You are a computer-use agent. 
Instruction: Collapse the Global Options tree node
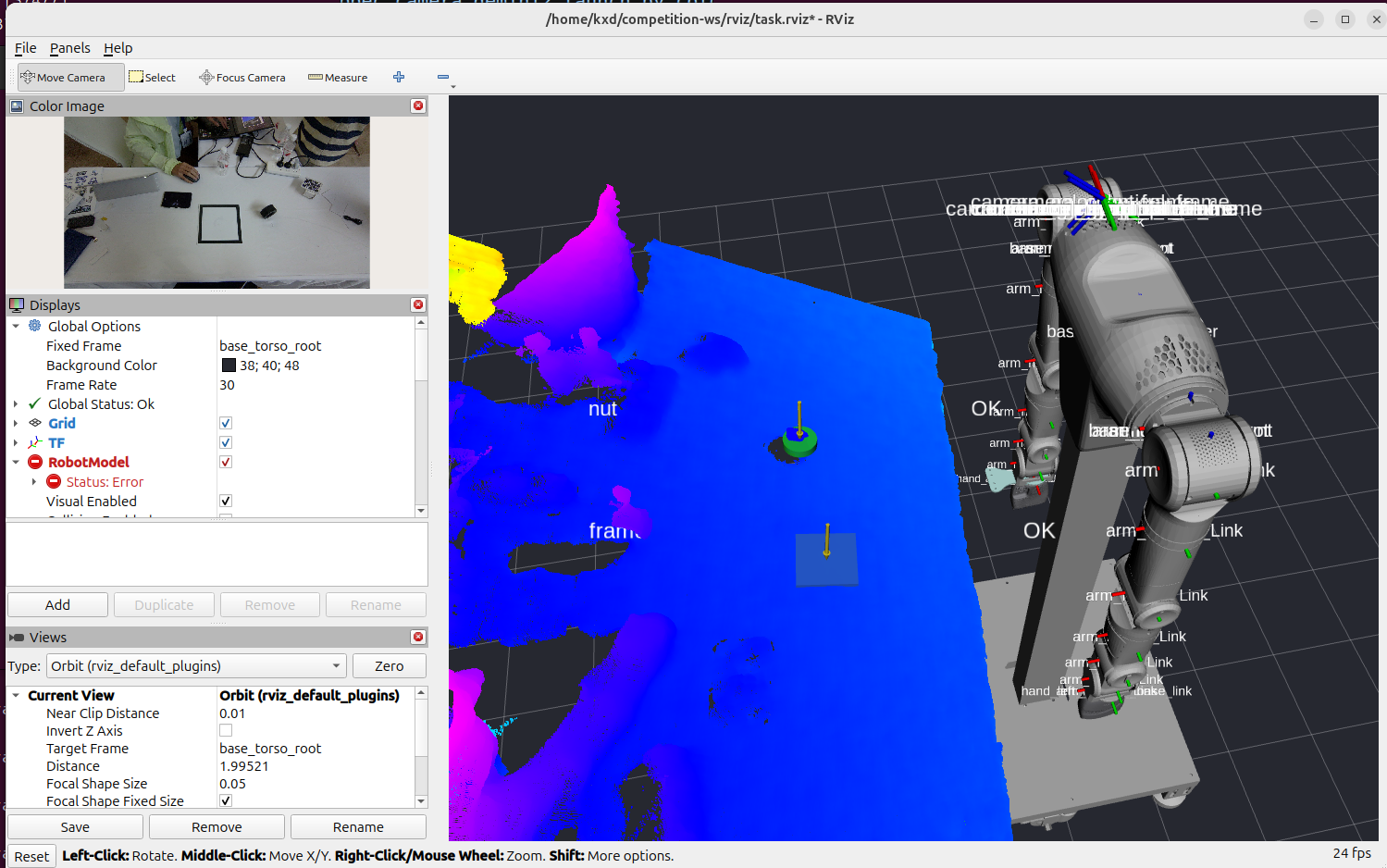(16, 326)
